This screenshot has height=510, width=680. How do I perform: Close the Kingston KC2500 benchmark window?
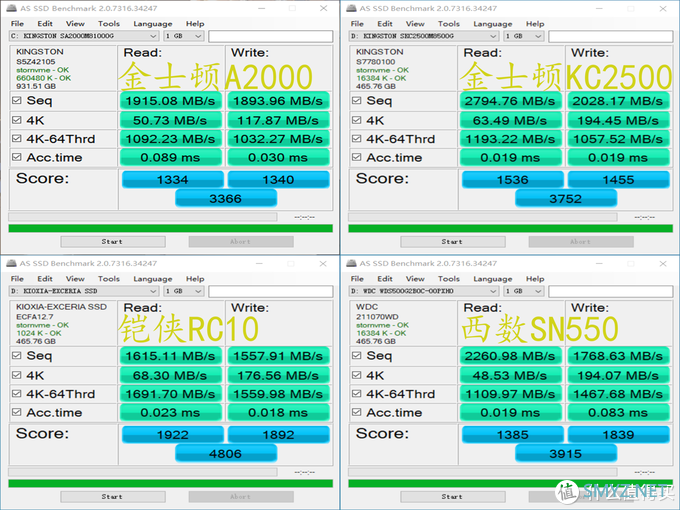(663, 8)
